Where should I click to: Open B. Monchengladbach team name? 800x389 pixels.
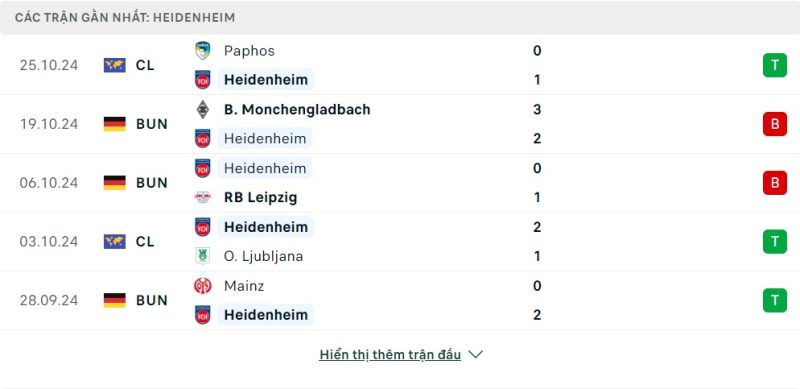click(x=297, y=109)
